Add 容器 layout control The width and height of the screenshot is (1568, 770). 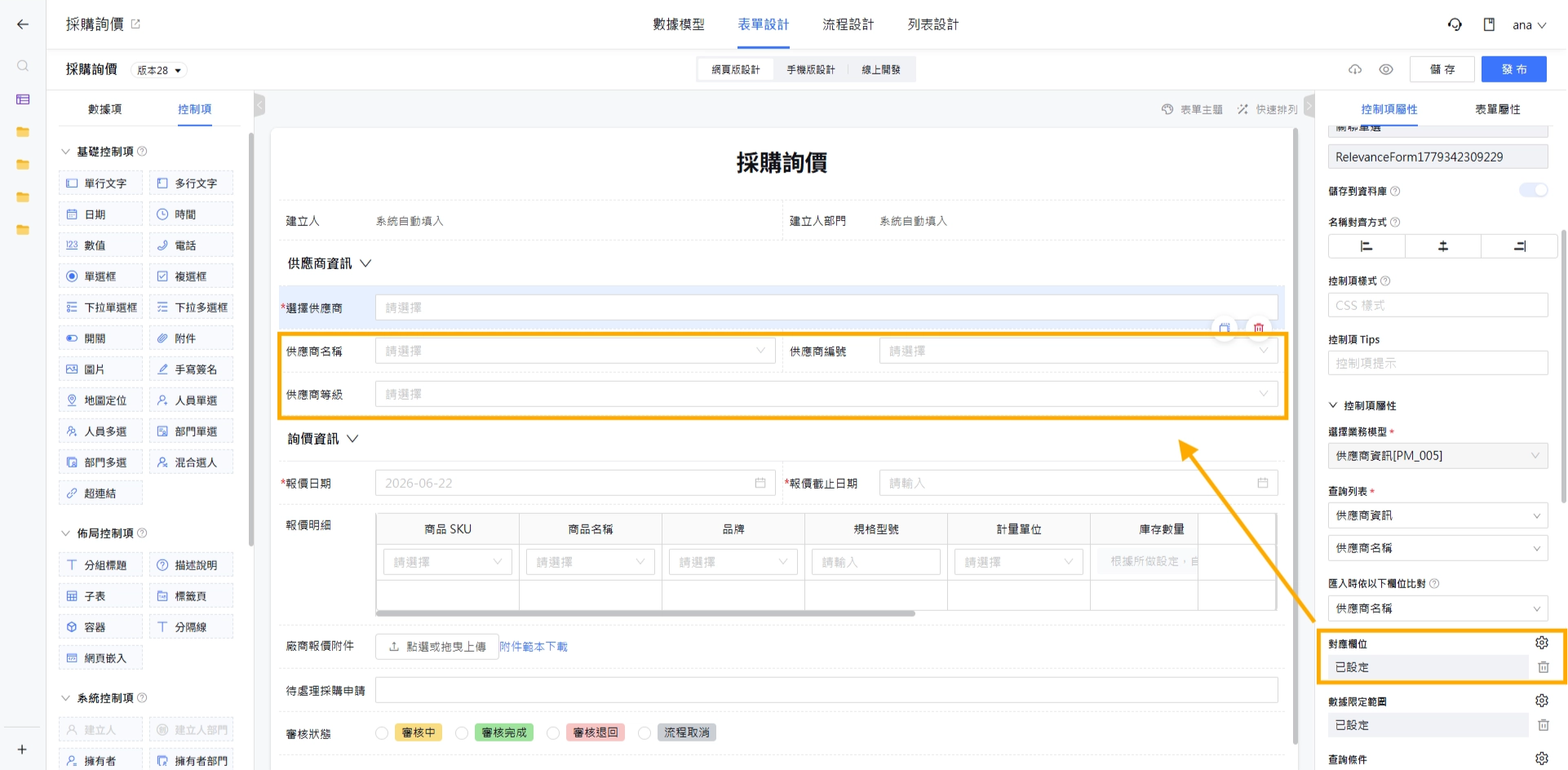click(100, 627)
